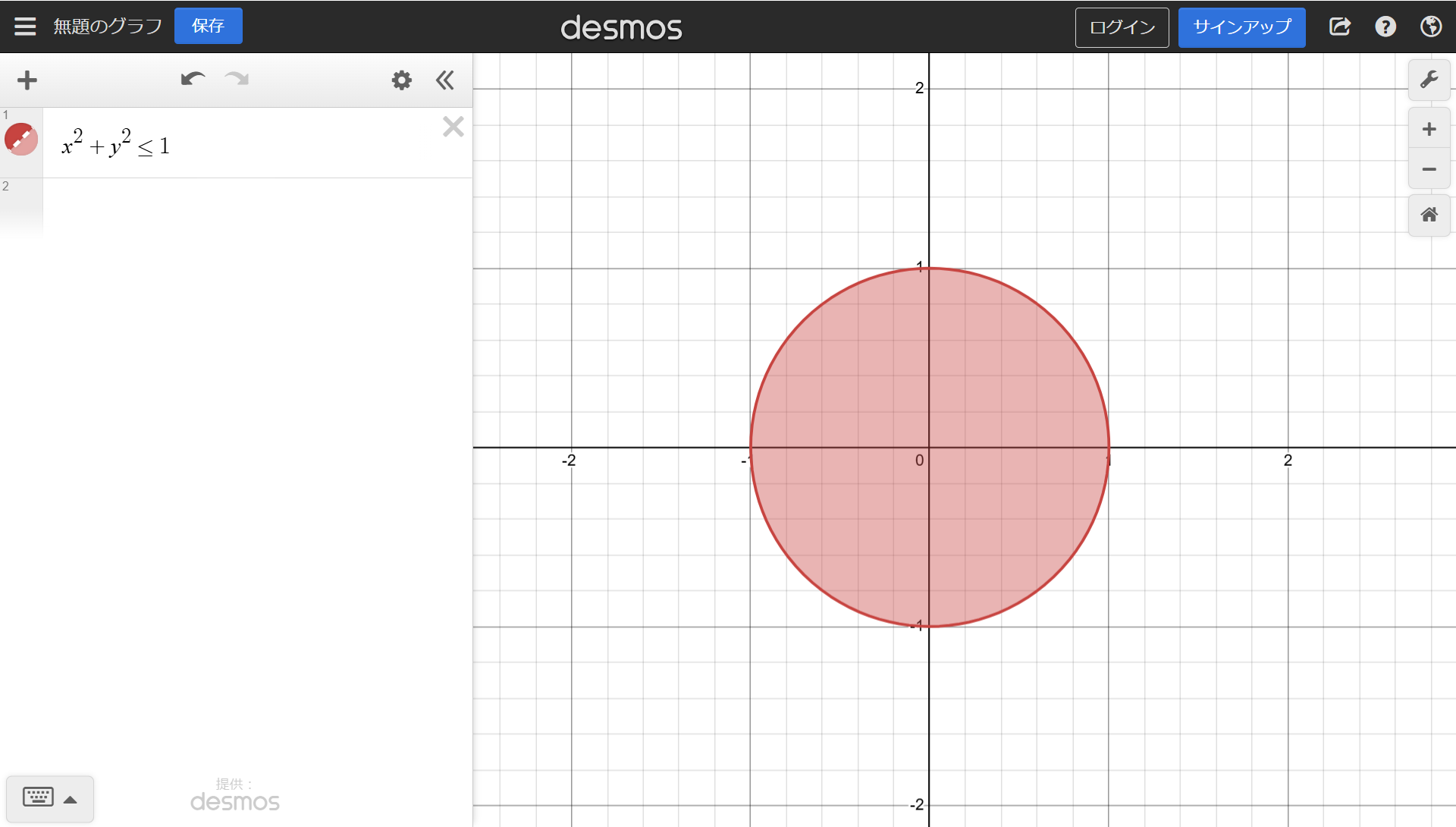
Task: Zoom in the graph
Action: 1429,129
